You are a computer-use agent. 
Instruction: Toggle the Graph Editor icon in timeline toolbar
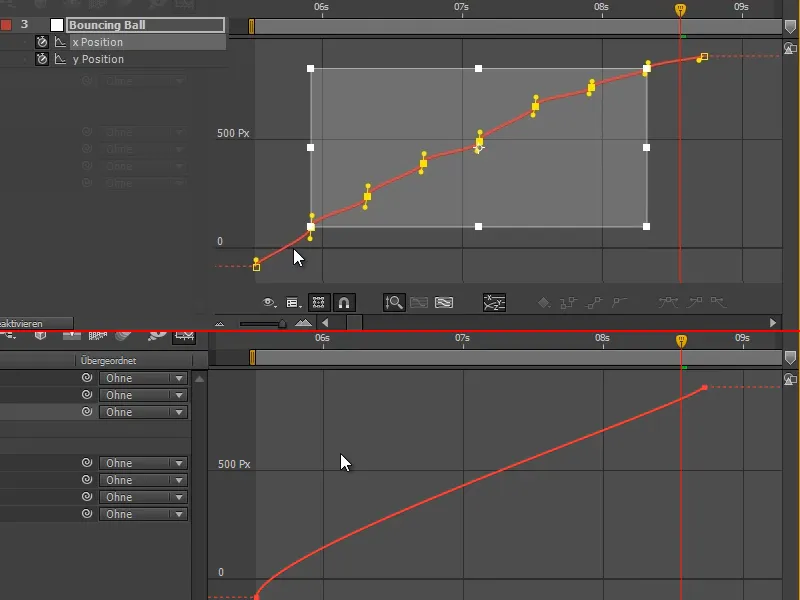tap(185, 338)
